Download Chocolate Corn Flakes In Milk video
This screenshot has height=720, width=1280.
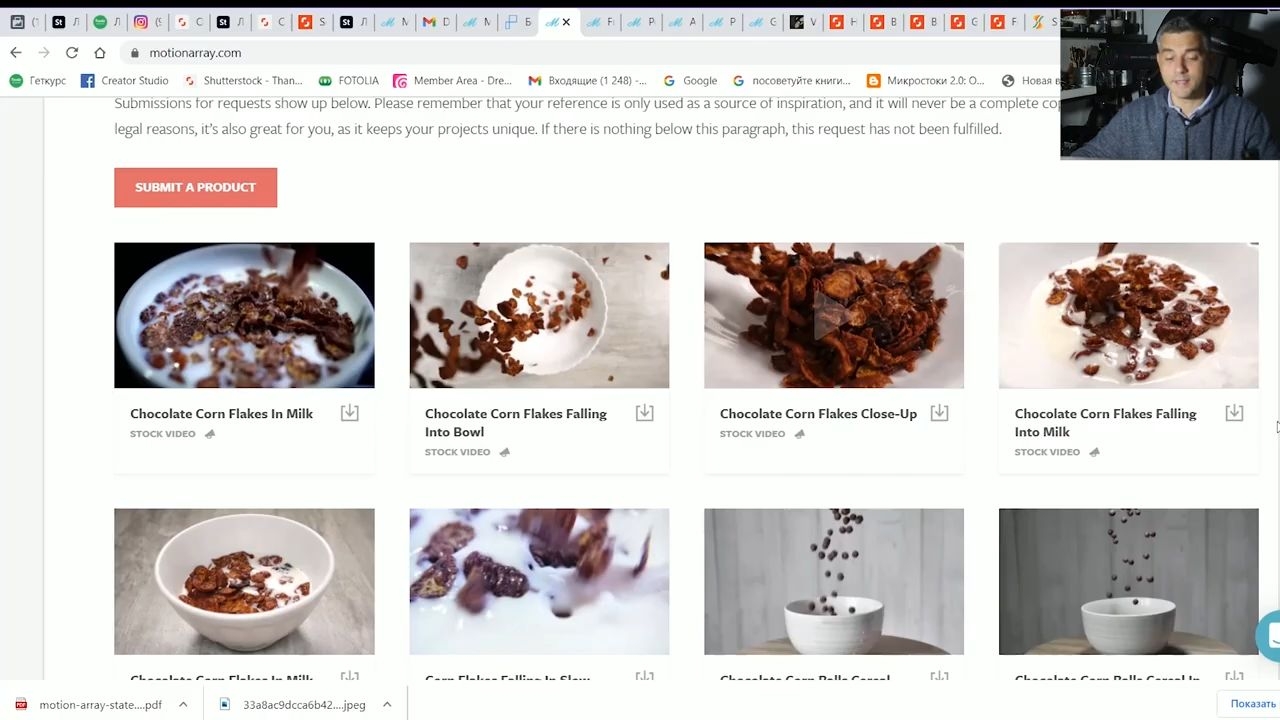point(349,413)
